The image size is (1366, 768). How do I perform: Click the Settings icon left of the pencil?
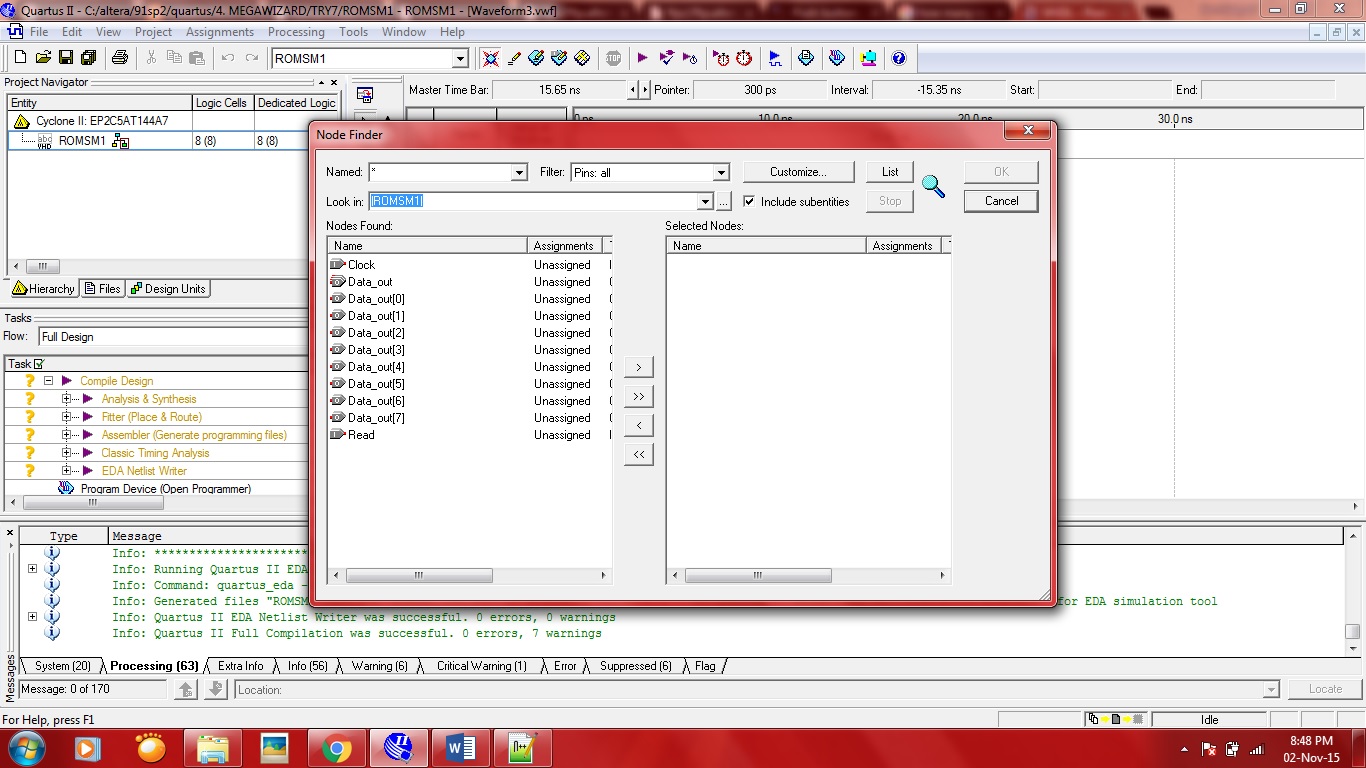coord(491,58)
